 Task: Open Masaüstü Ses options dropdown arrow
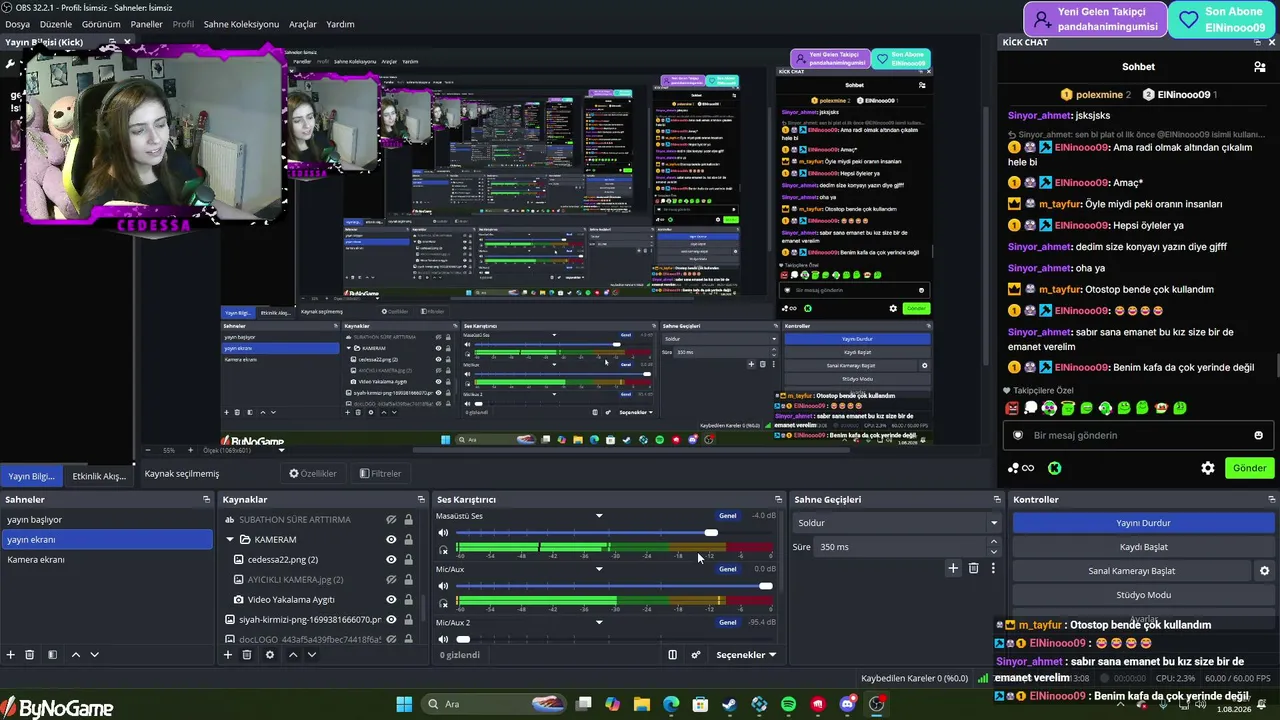click(x=599, y=516)
